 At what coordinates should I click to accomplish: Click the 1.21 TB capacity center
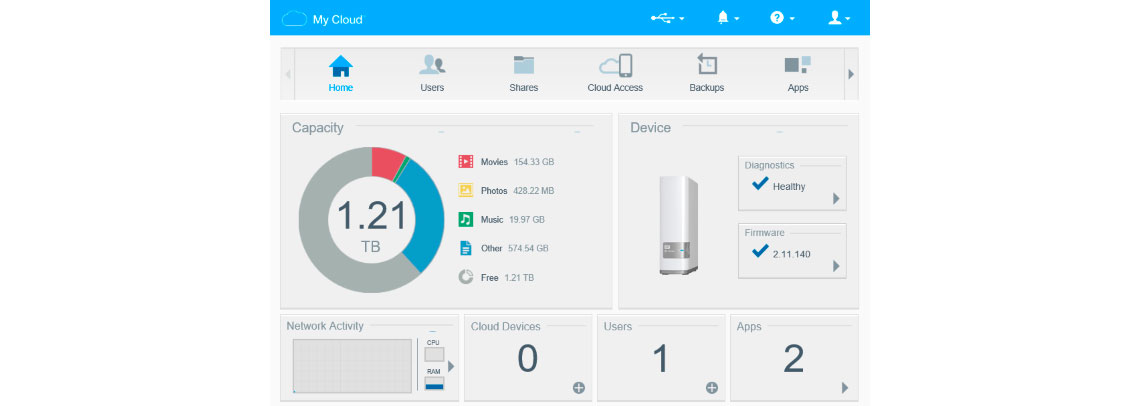(x=371, y=226)
